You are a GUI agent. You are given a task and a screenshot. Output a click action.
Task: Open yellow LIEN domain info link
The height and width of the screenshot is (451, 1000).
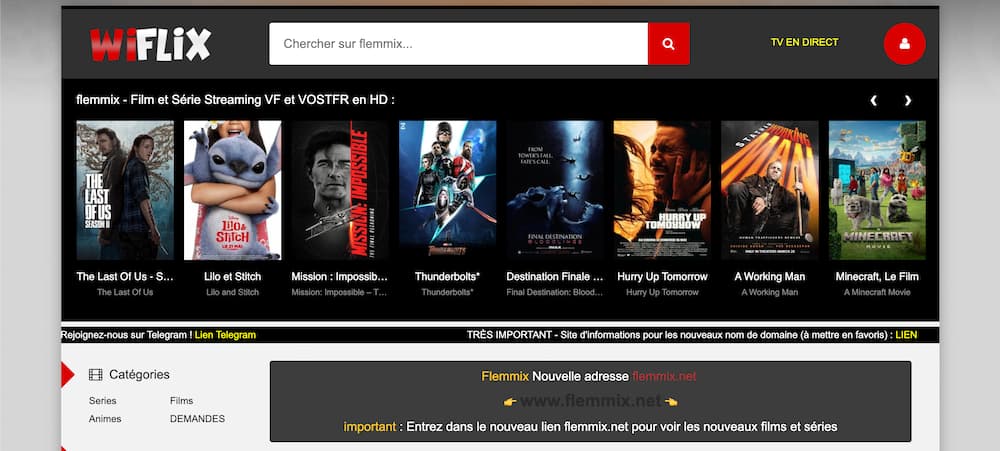coord(906,335)
